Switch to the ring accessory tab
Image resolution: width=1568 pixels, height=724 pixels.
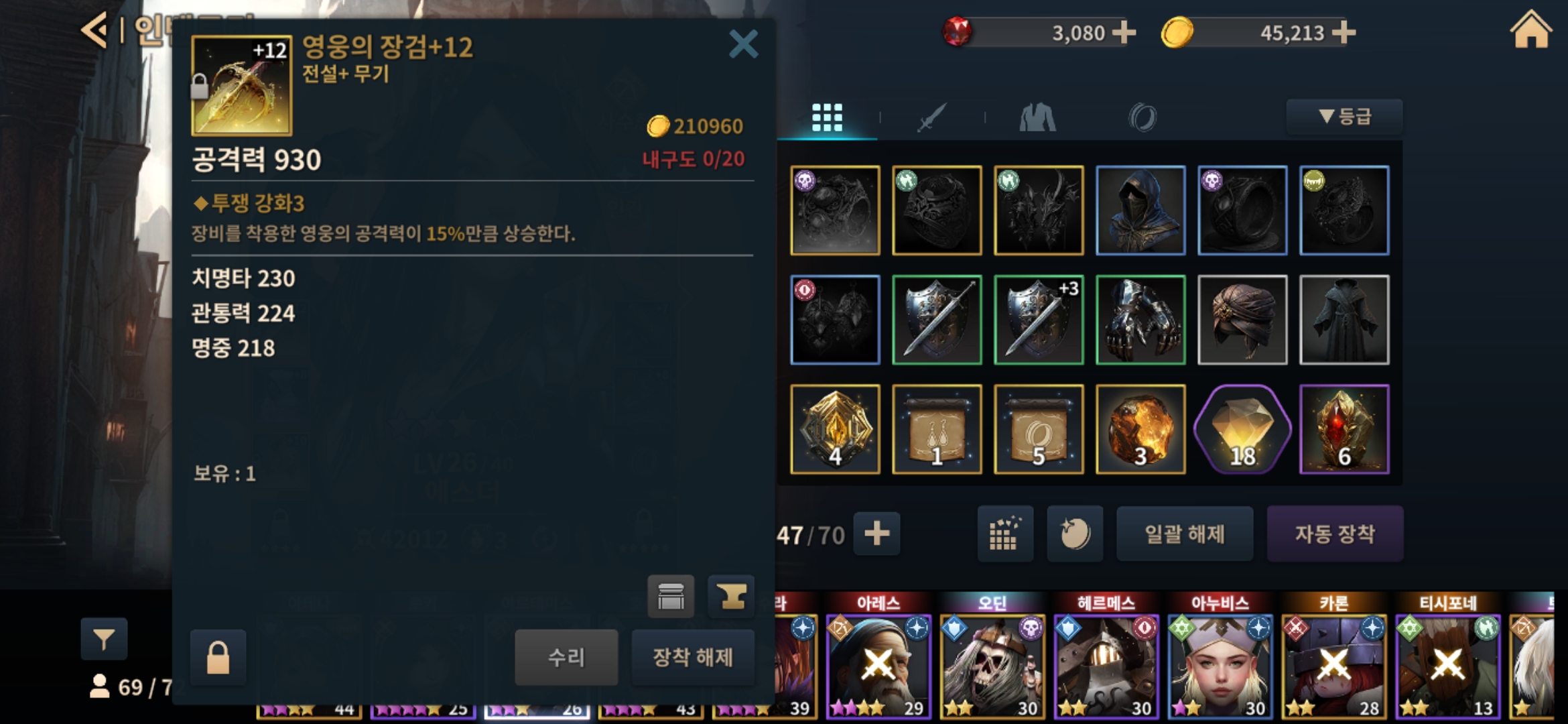[1142, 118]
